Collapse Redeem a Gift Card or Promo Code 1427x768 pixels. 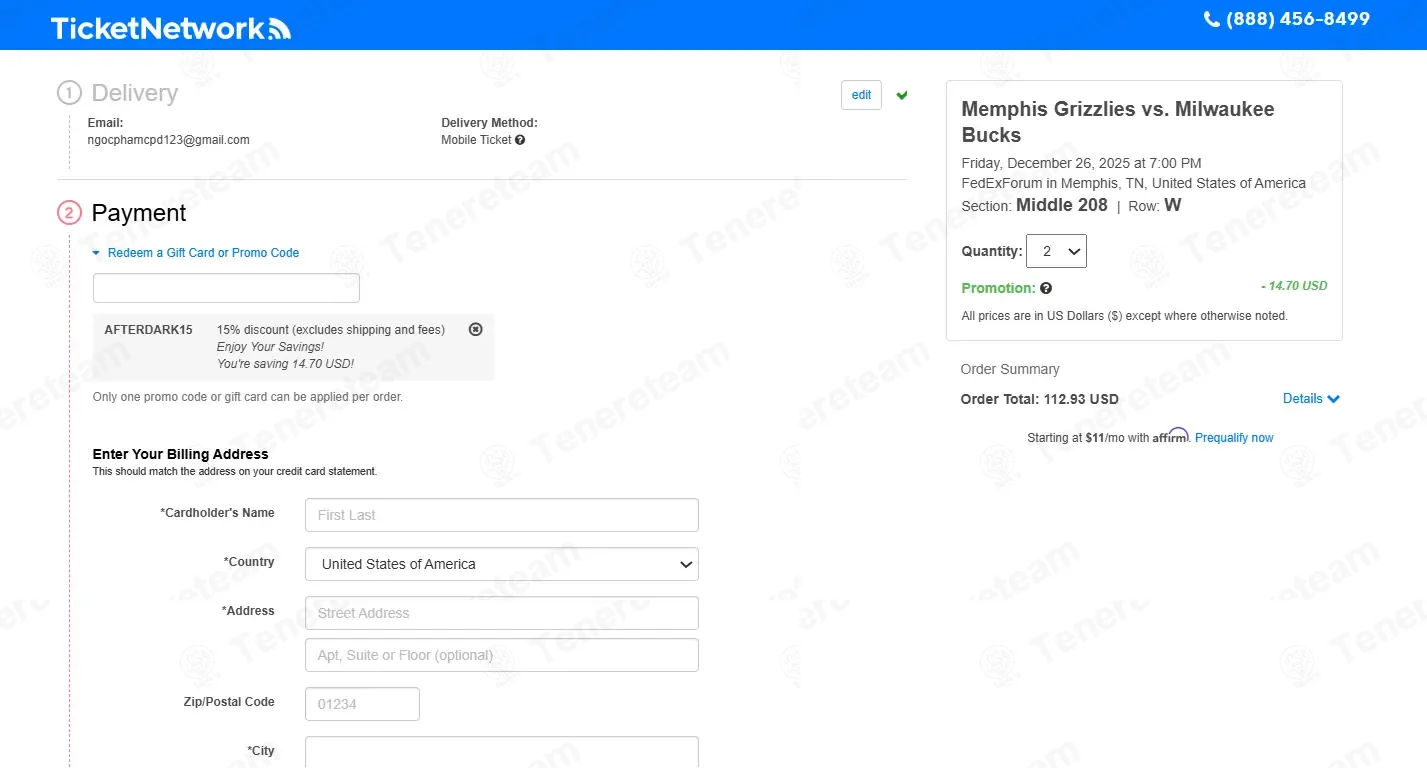point(196,253)
